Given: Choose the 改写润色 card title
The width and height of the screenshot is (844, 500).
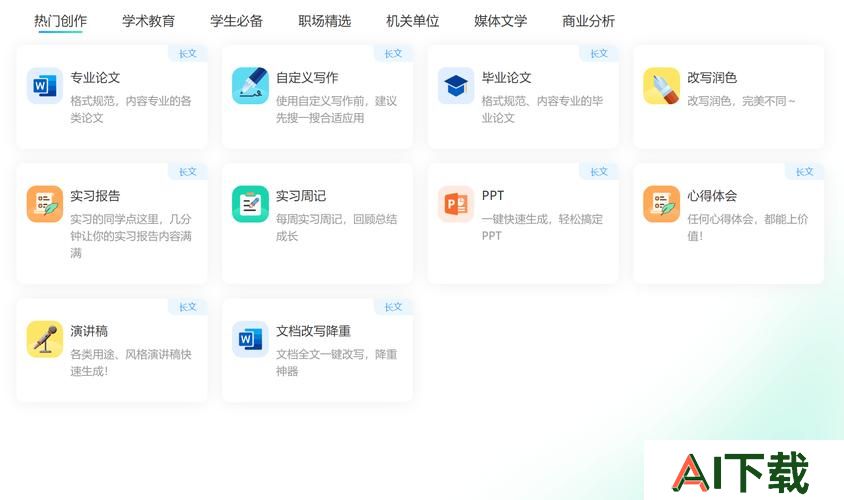Looking at the screenshot, I should point(712,78).
